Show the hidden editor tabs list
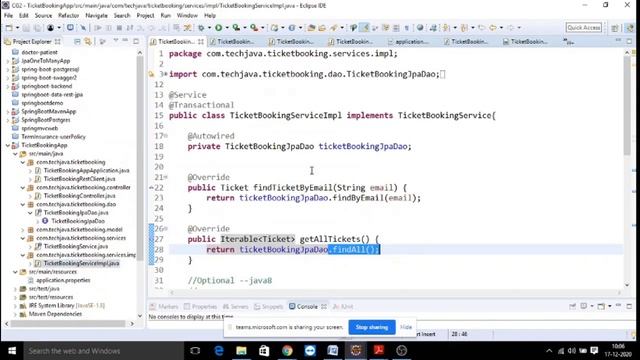 (568, 42)
